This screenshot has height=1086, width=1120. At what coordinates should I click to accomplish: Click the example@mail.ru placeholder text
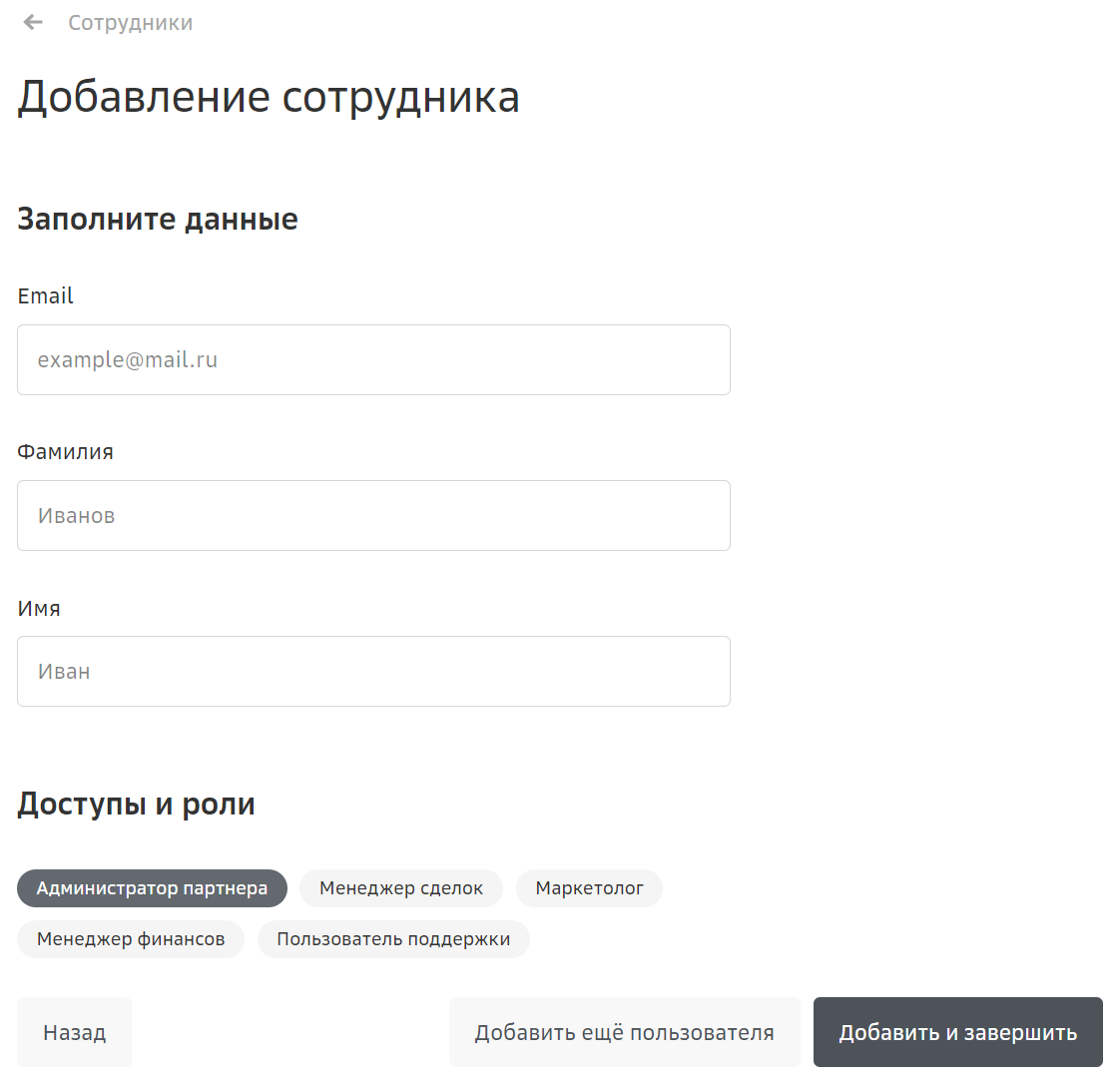[128, 360]
